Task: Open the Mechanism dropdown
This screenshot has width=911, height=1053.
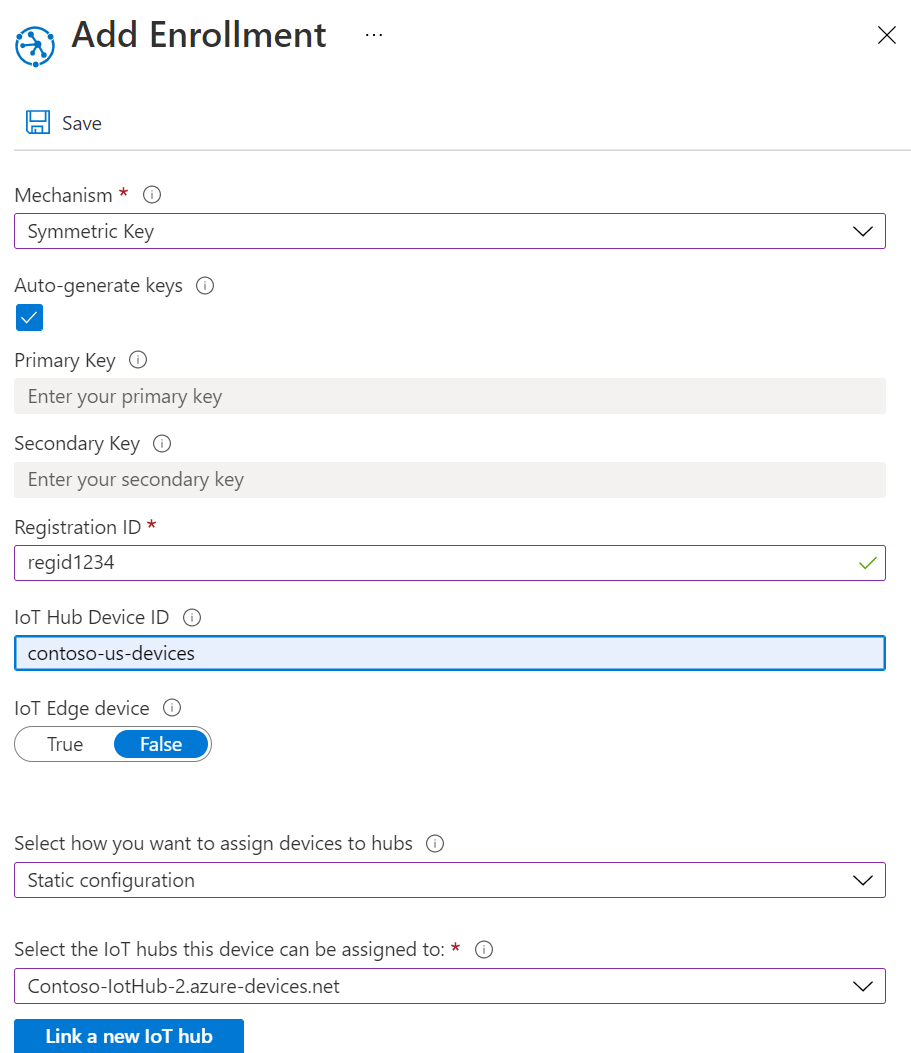Action: click(449, 231)
